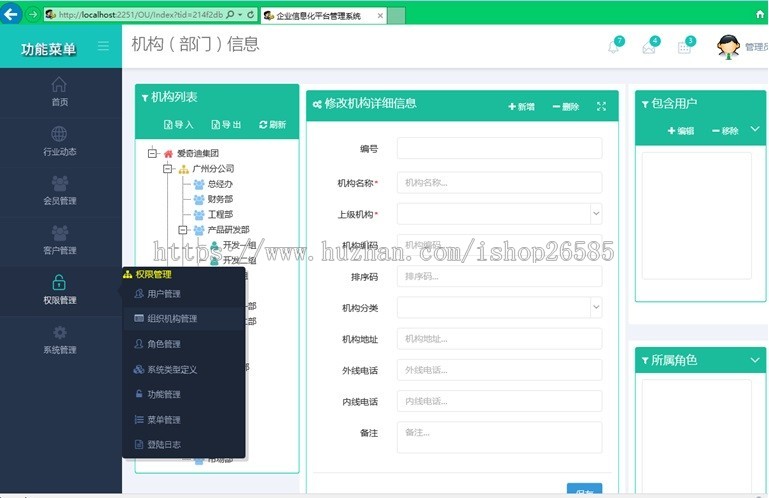Select 用户管理 in 权限管理 submenu

pyautogui.click(x=164, y=294)
